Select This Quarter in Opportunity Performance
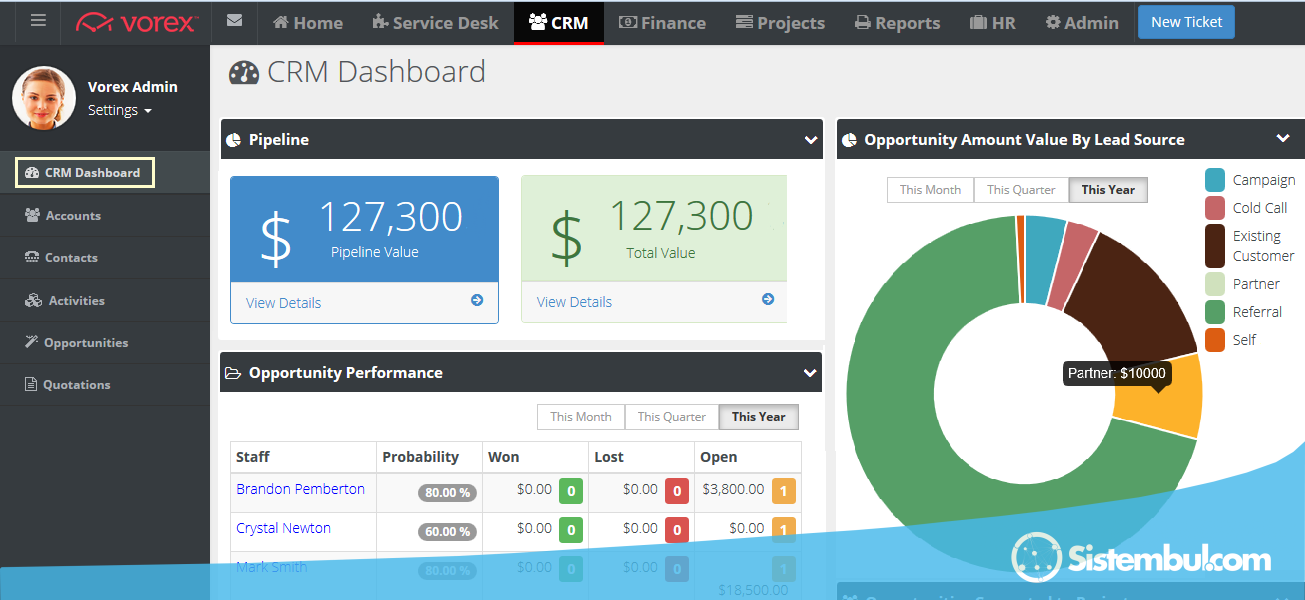 pos(671,417)
